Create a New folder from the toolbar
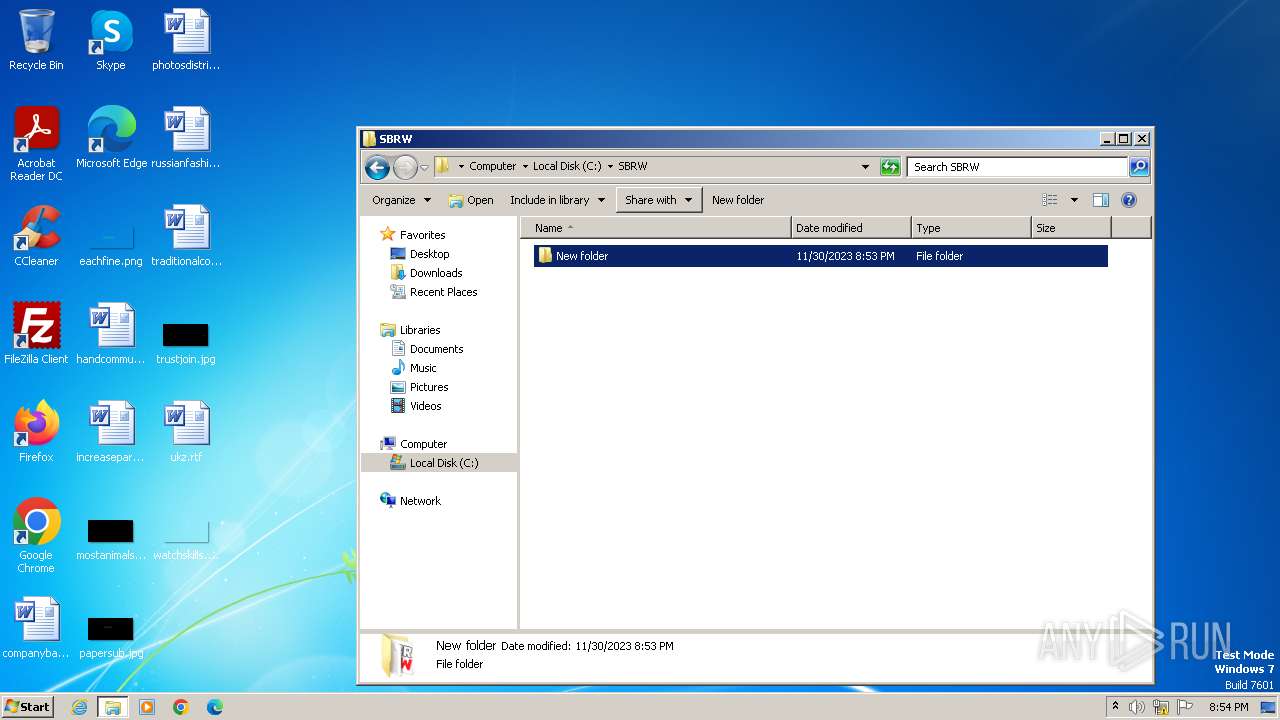The height and width of the screenshot is (720, 1280). [738, 200]
